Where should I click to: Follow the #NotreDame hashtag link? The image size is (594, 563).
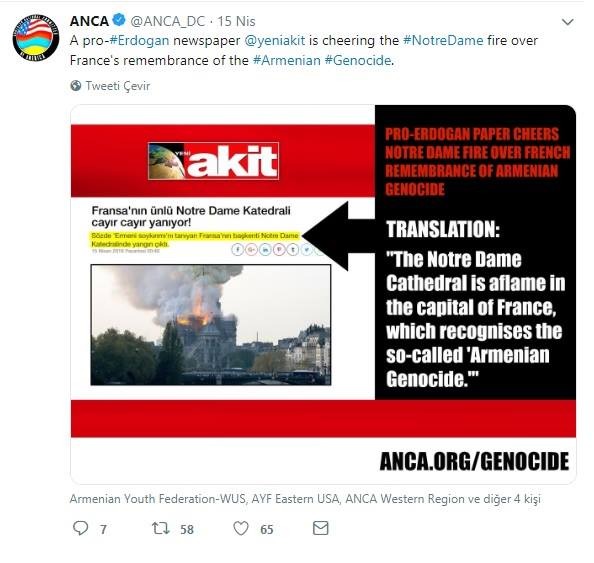(443, 41)
